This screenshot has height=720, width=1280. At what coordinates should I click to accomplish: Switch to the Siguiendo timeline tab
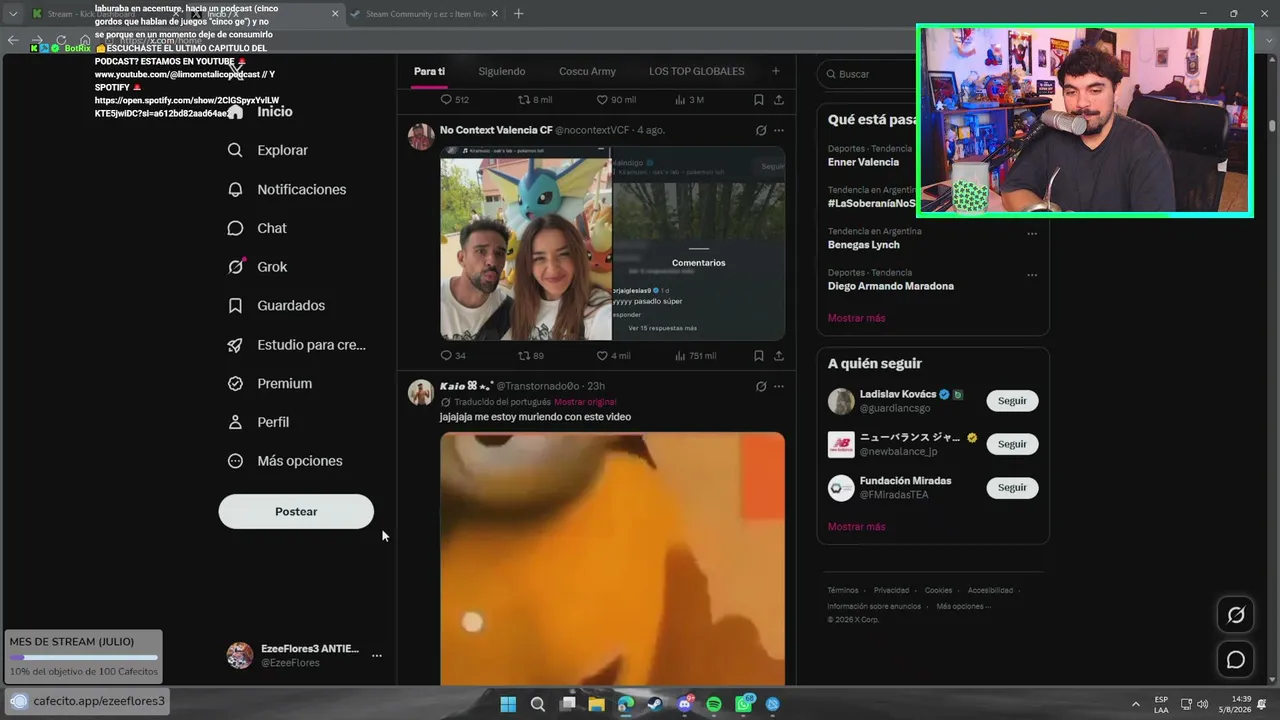502,72
